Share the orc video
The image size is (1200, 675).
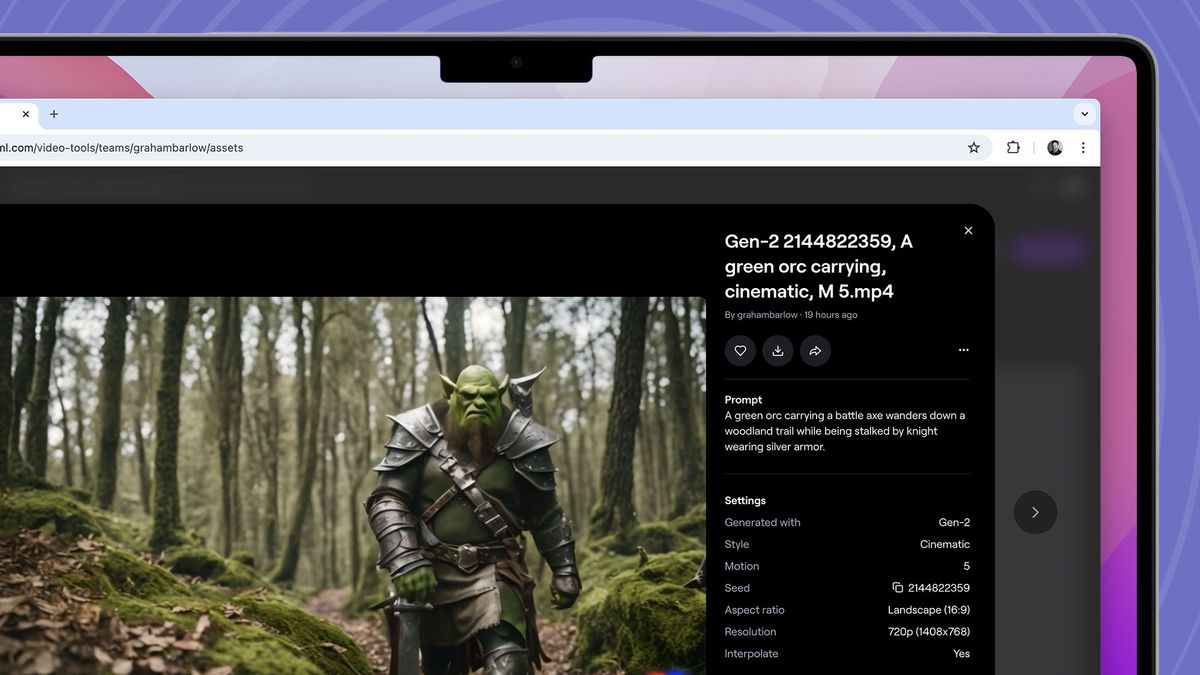815,351
